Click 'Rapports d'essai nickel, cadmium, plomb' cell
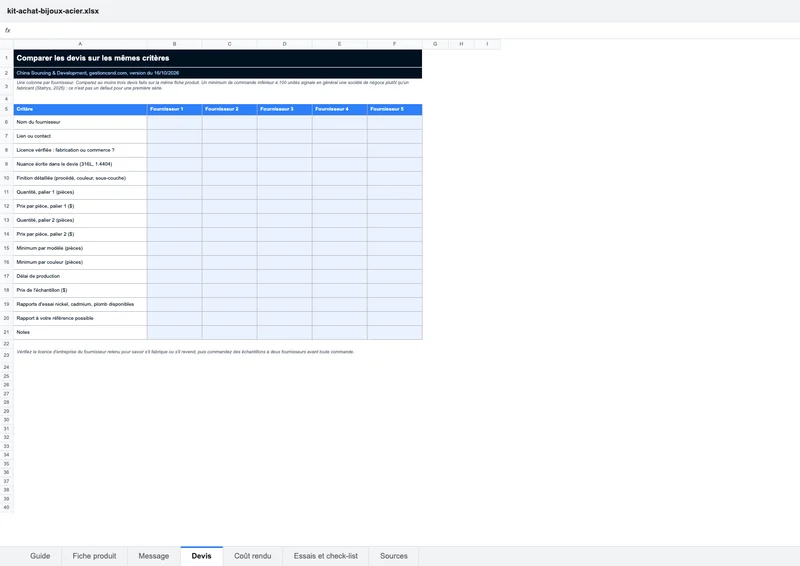The width and height of the screenshot is (800, 566). tap(80, 304)
